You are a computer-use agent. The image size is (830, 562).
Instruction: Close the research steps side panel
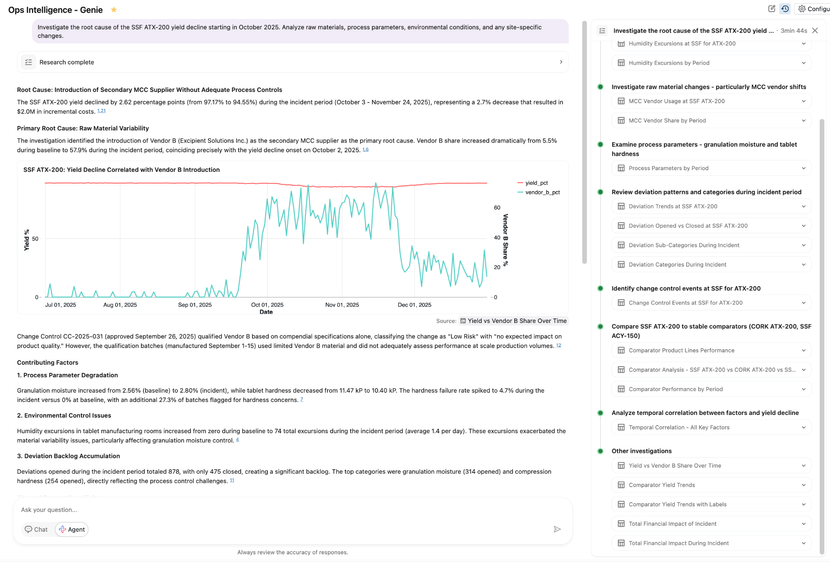point(815,31)
